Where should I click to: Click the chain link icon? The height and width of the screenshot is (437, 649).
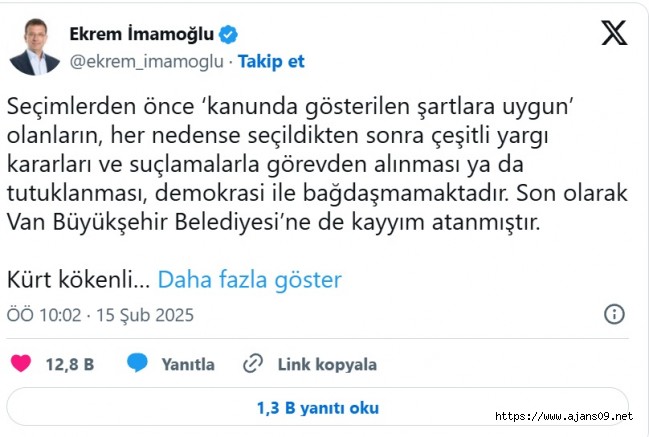(254, 364)
